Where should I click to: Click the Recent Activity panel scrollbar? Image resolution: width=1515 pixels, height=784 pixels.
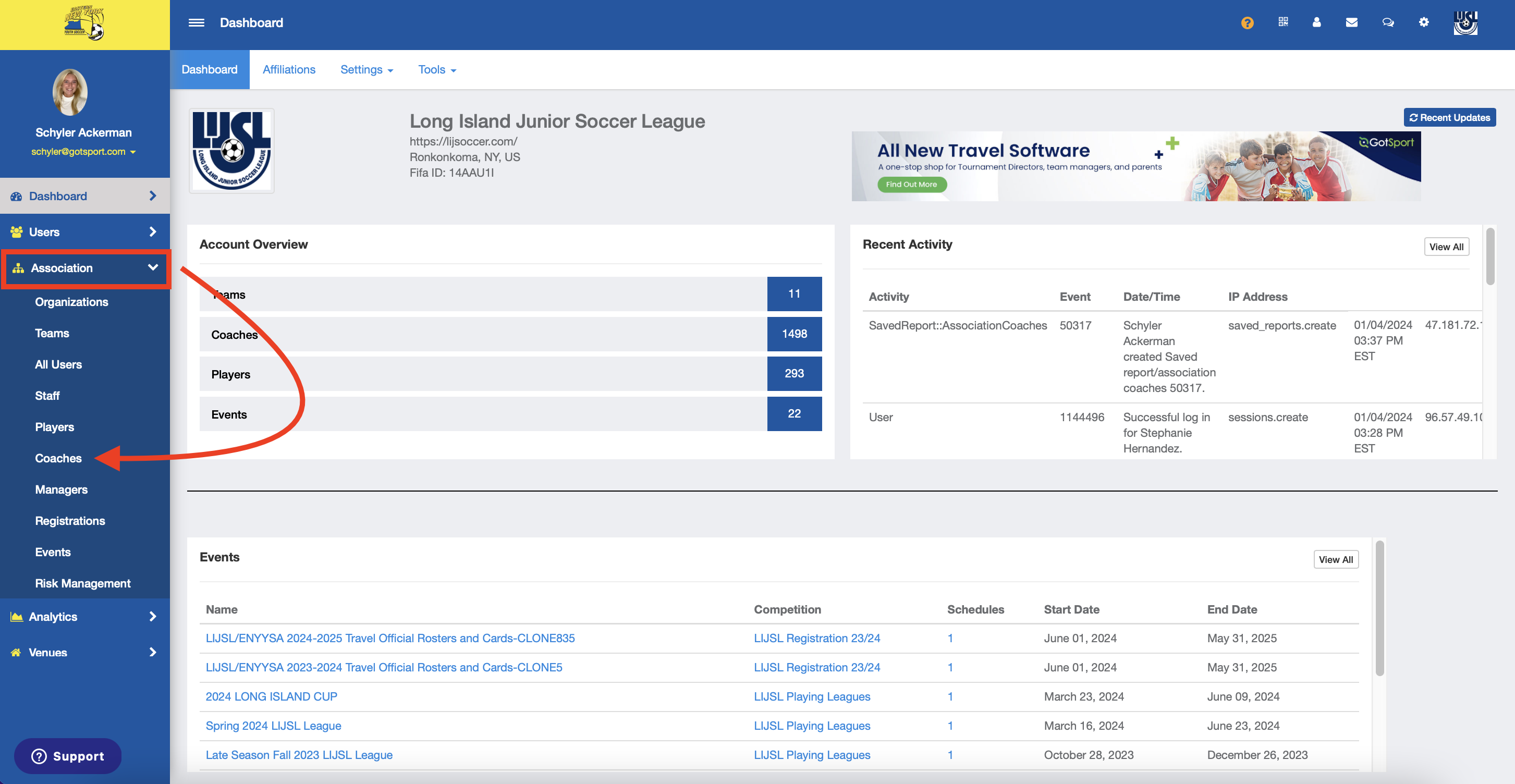tap(1489, 256)
